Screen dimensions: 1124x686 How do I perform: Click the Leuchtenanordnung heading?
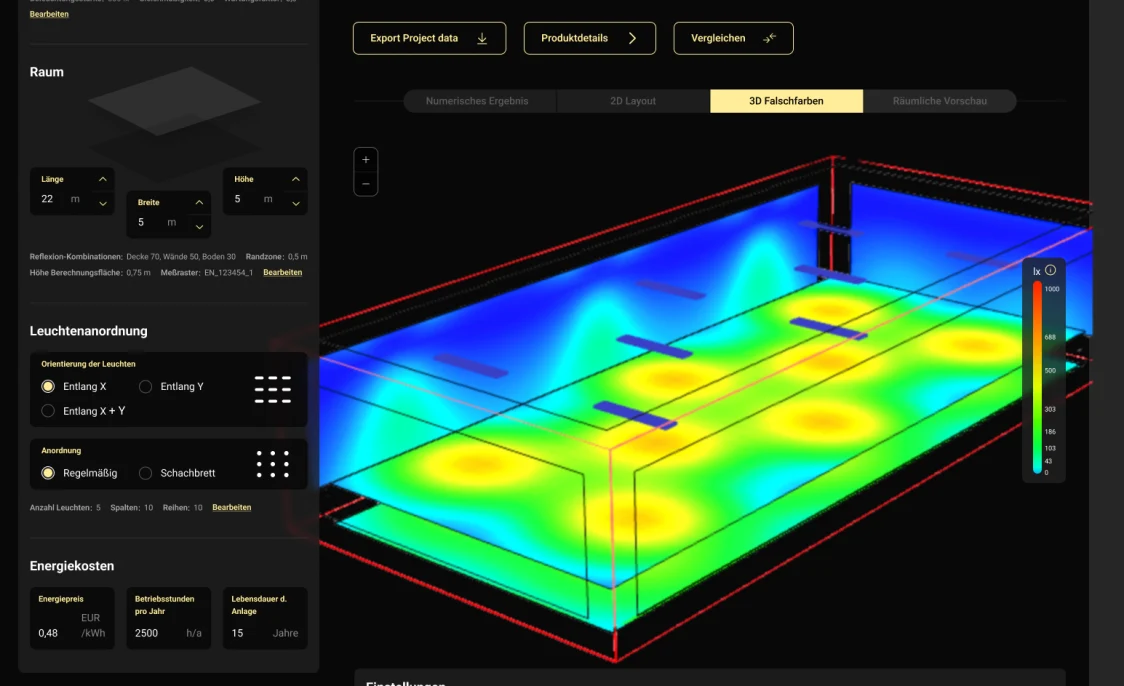pyautogui.click(x=88, y=331)
